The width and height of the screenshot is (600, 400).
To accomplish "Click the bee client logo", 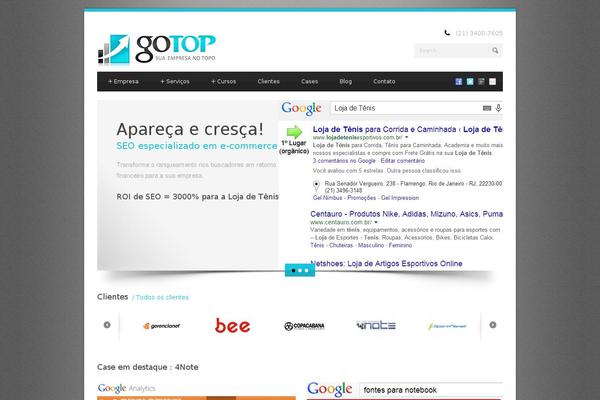I will pyautogui.click(x=232, y=325).
